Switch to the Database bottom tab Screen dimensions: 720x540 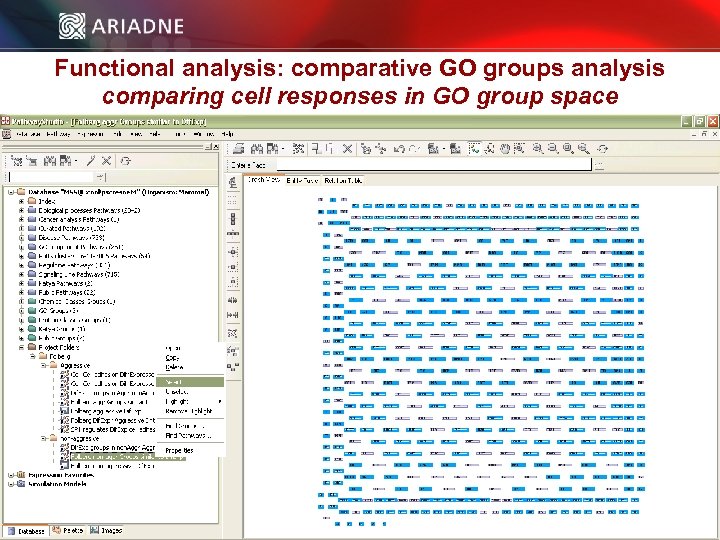click(x=26, y=531)
